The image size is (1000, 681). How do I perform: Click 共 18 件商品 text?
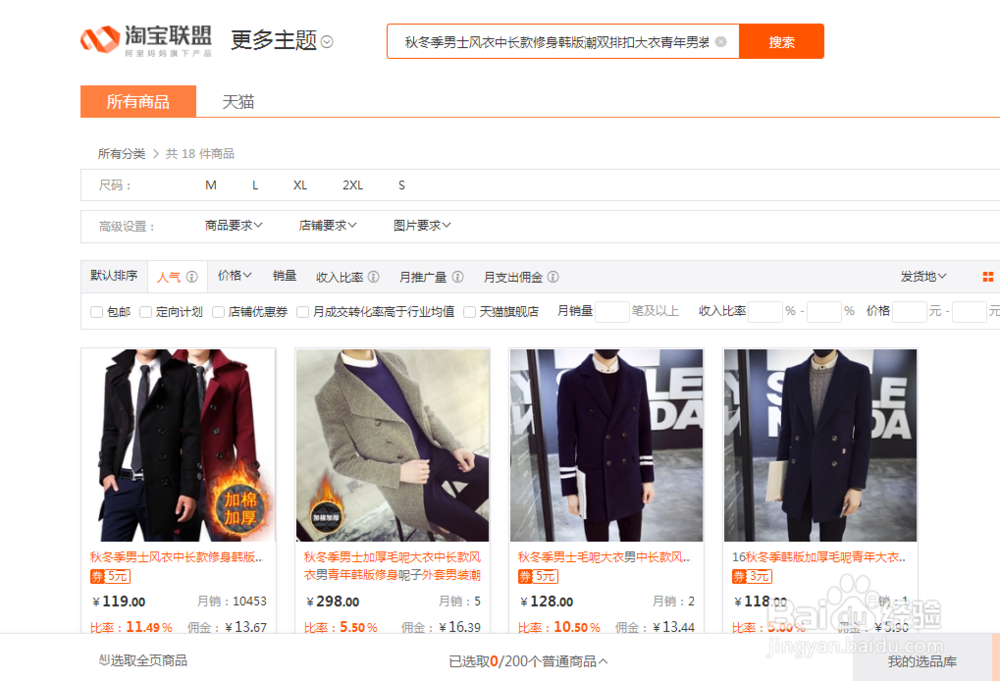[200, 154]
